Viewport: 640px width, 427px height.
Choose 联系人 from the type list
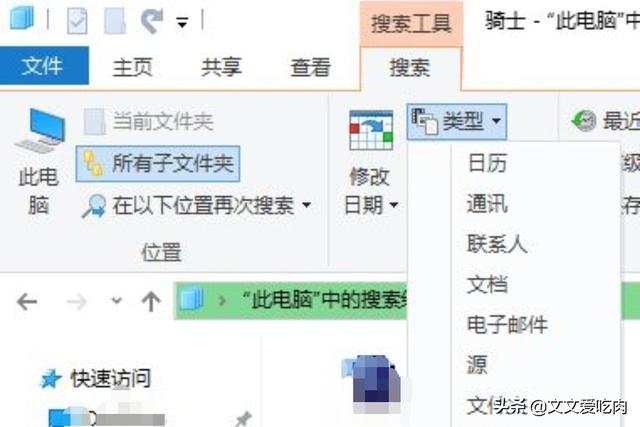497,244
